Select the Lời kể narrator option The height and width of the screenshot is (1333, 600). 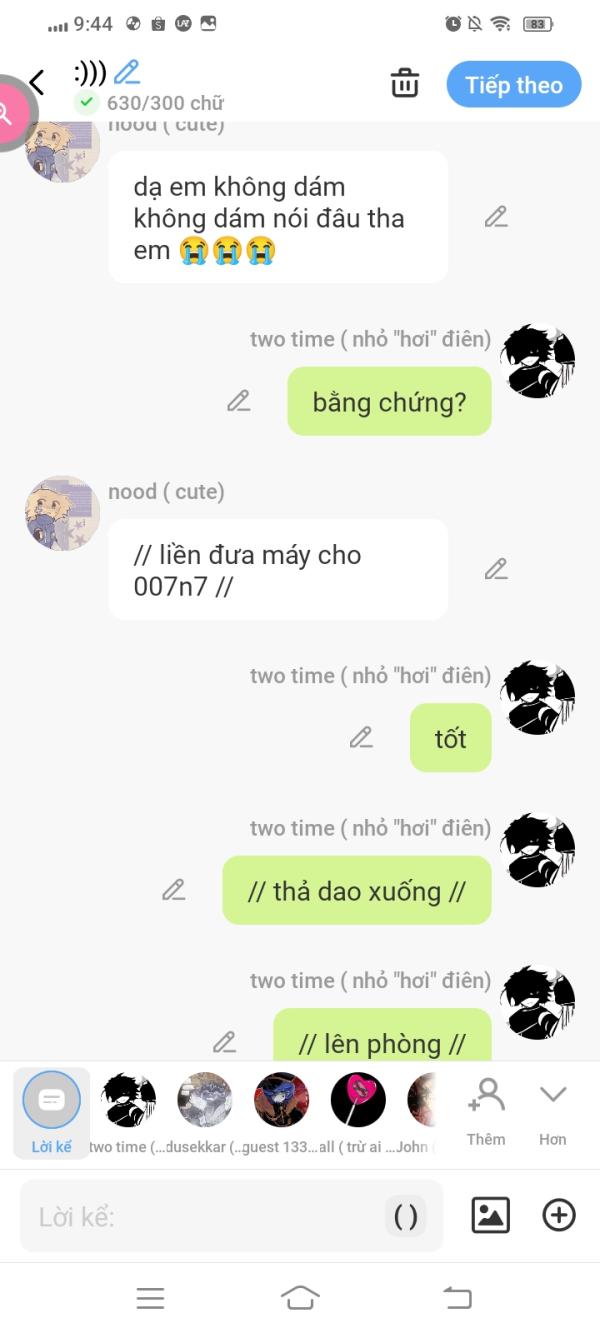[51, 1112]
